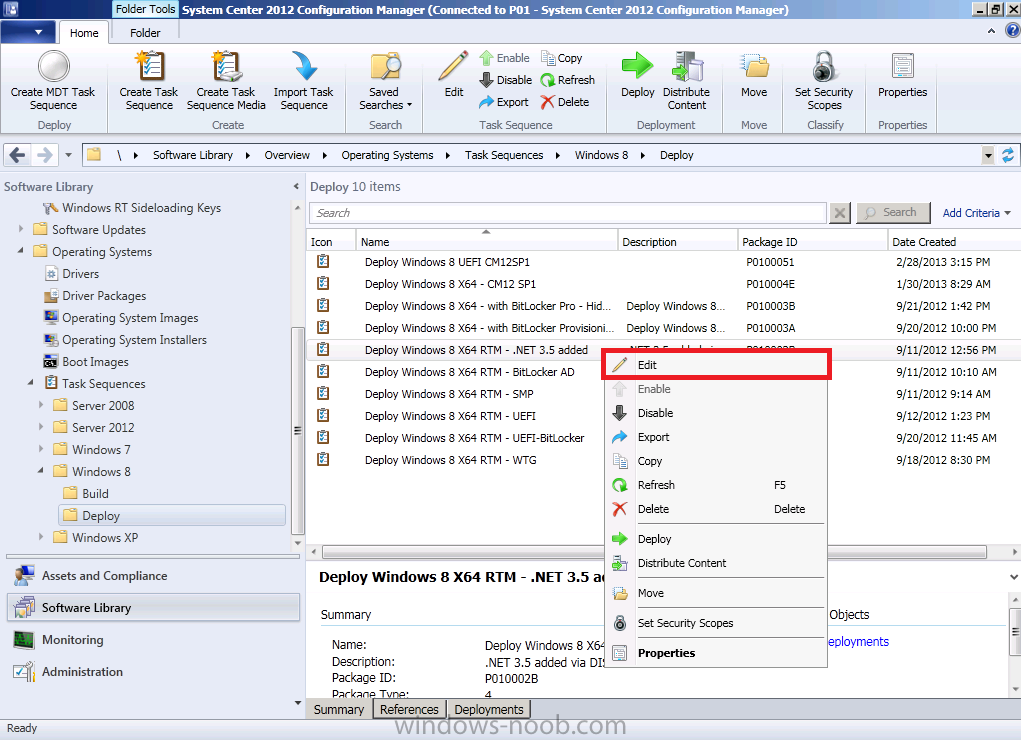Click the Create Task Sequence ribbon icon
Image resolution: width=1021 pixels, height=740 pixels.
point(149,66)
